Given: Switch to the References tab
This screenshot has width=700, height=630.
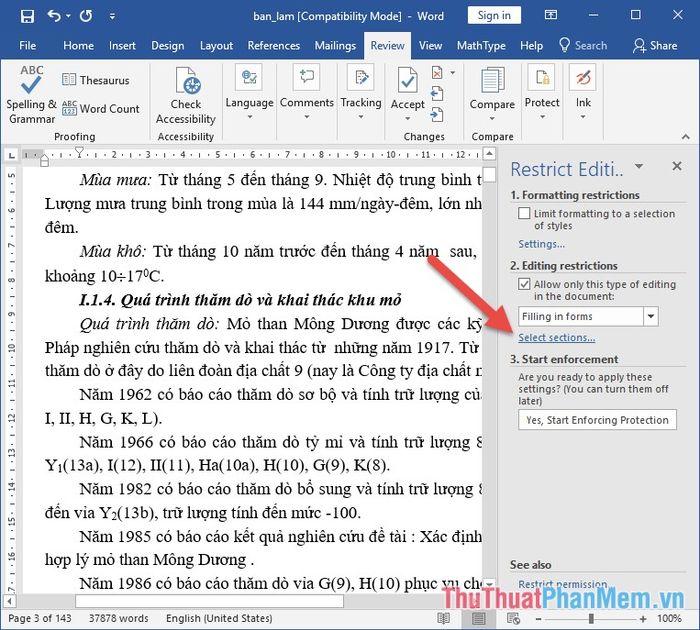Looking at the screenshot, I should tap(274, 46).
